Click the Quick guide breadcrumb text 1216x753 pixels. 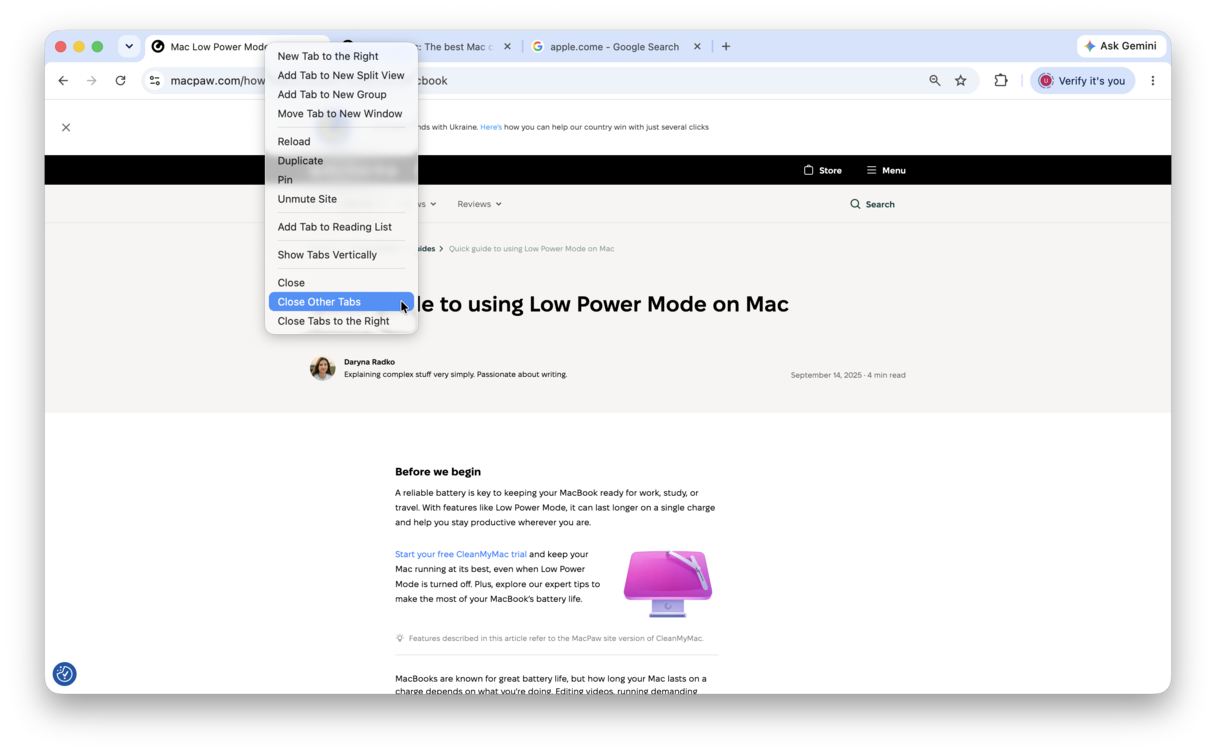click(x=531, y=249)
